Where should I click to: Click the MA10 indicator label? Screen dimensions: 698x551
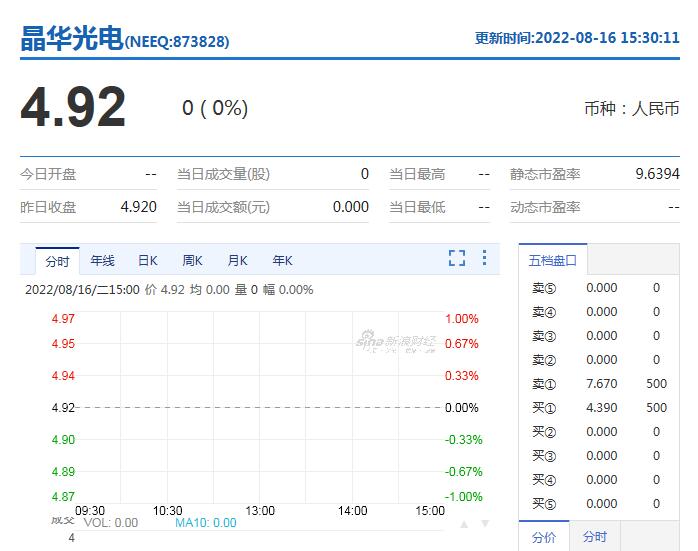pyautogui.click(x=206, y=523)
